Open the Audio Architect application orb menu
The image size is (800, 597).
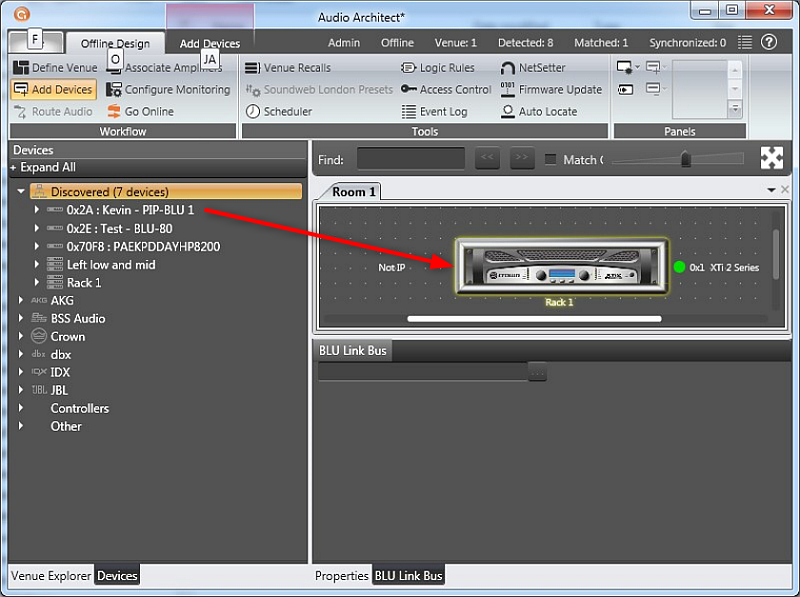(x=21, y=14)
